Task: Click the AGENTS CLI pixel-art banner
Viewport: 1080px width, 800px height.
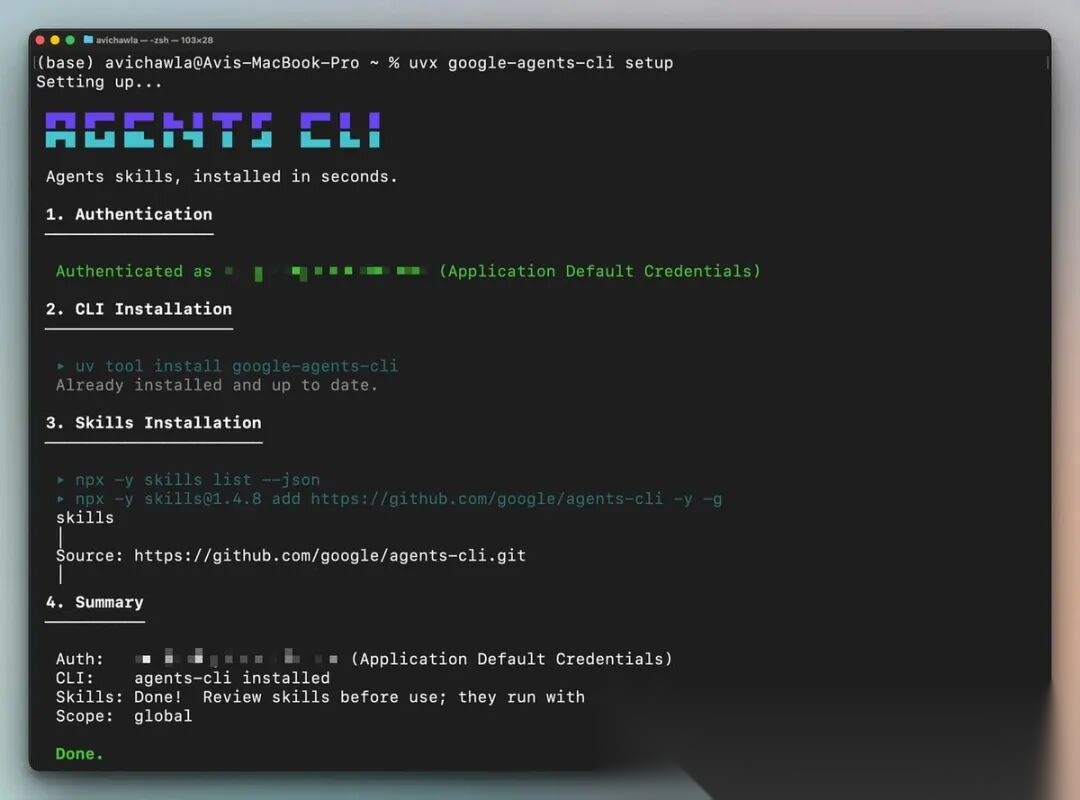Action: click(213, 130)
